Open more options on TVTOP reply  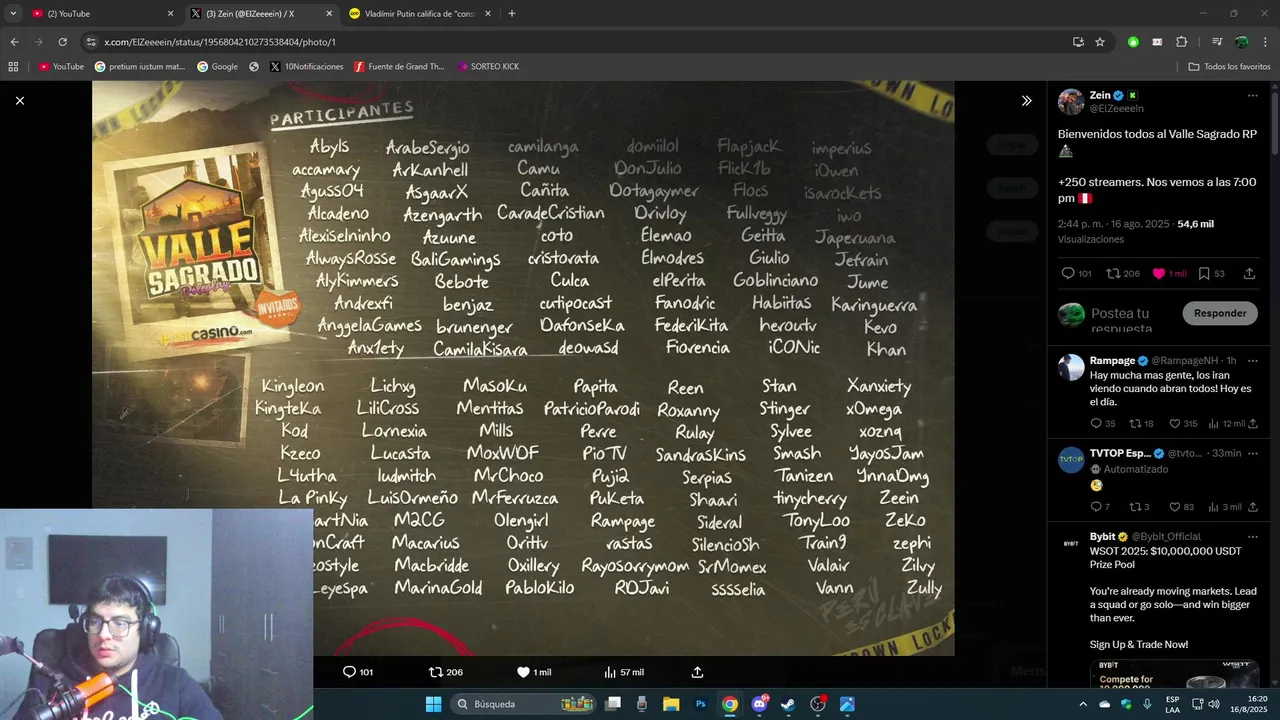(1252, 453)
